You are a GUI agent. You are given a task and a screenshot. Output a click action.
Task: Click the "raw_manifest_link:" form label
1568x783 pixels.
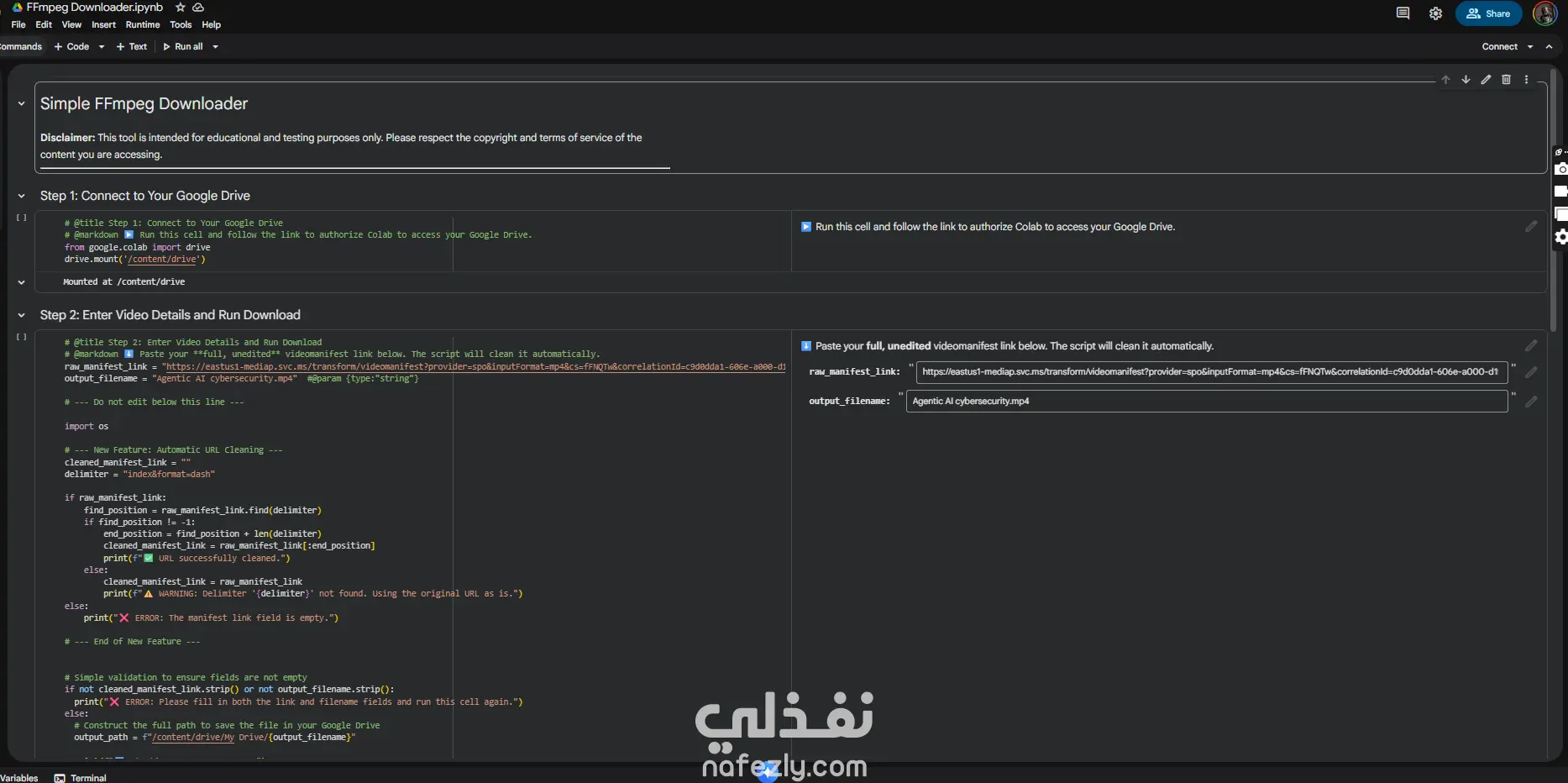pos(854,372)
